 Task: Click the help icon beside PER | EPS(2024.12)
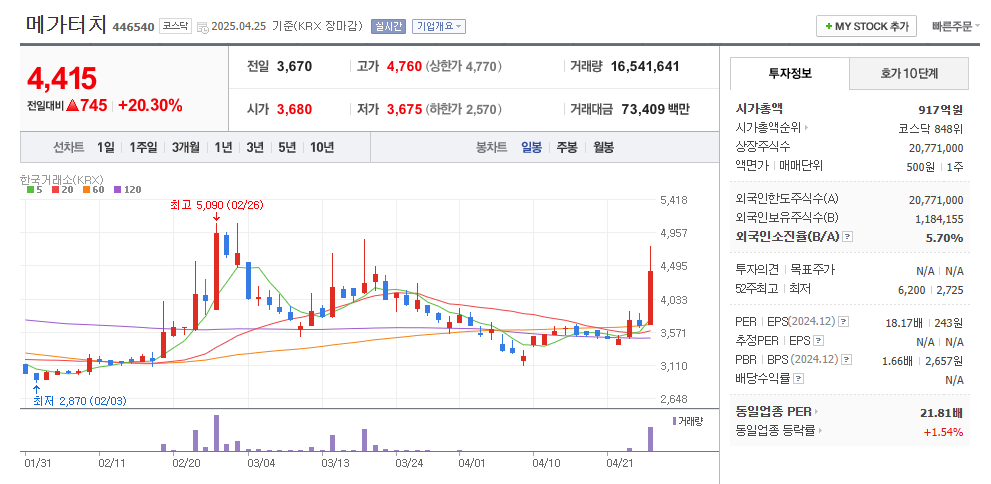point(844,322)
